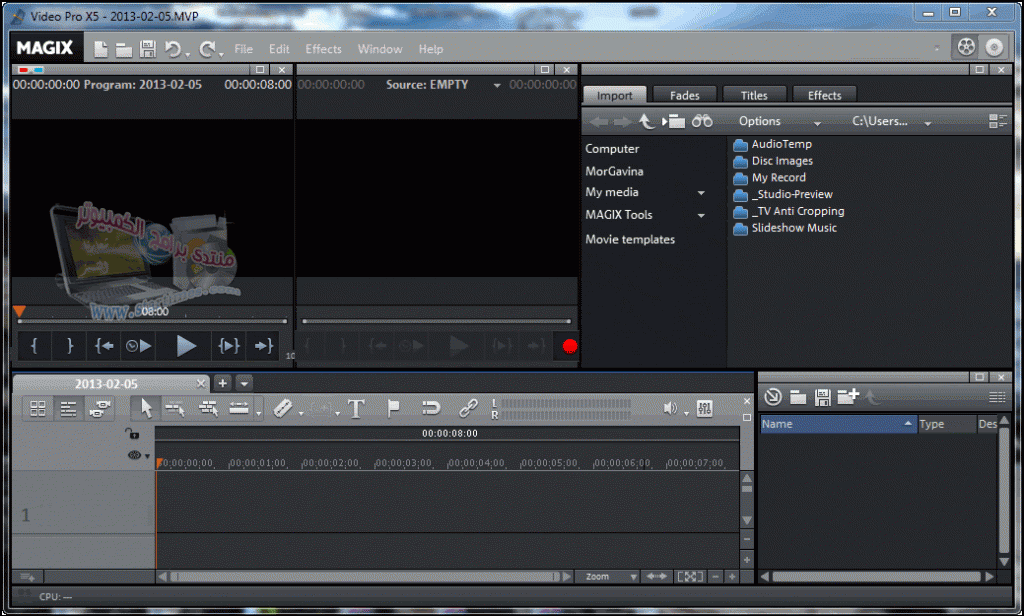The height and width of the screenshot is (616, 1024).
Task: Redo the last action
Action: click(207, 49)
